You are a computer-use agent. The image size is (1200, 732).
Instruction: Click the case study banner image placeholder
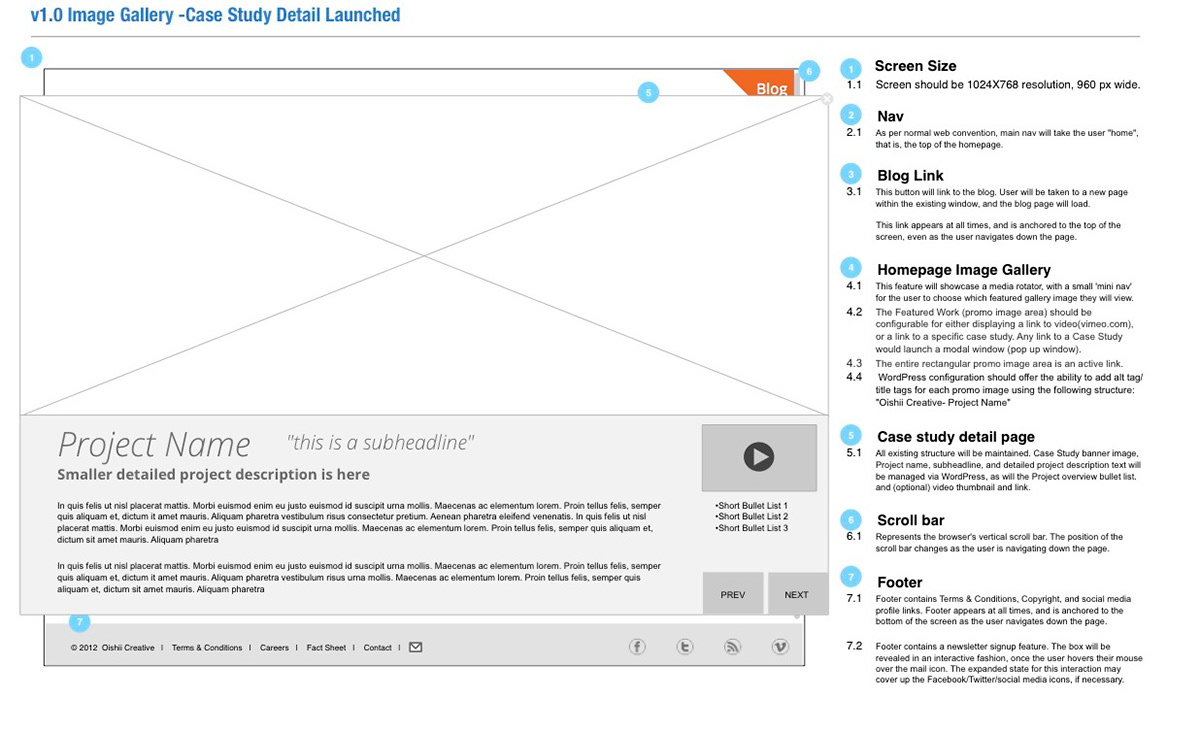424,255
